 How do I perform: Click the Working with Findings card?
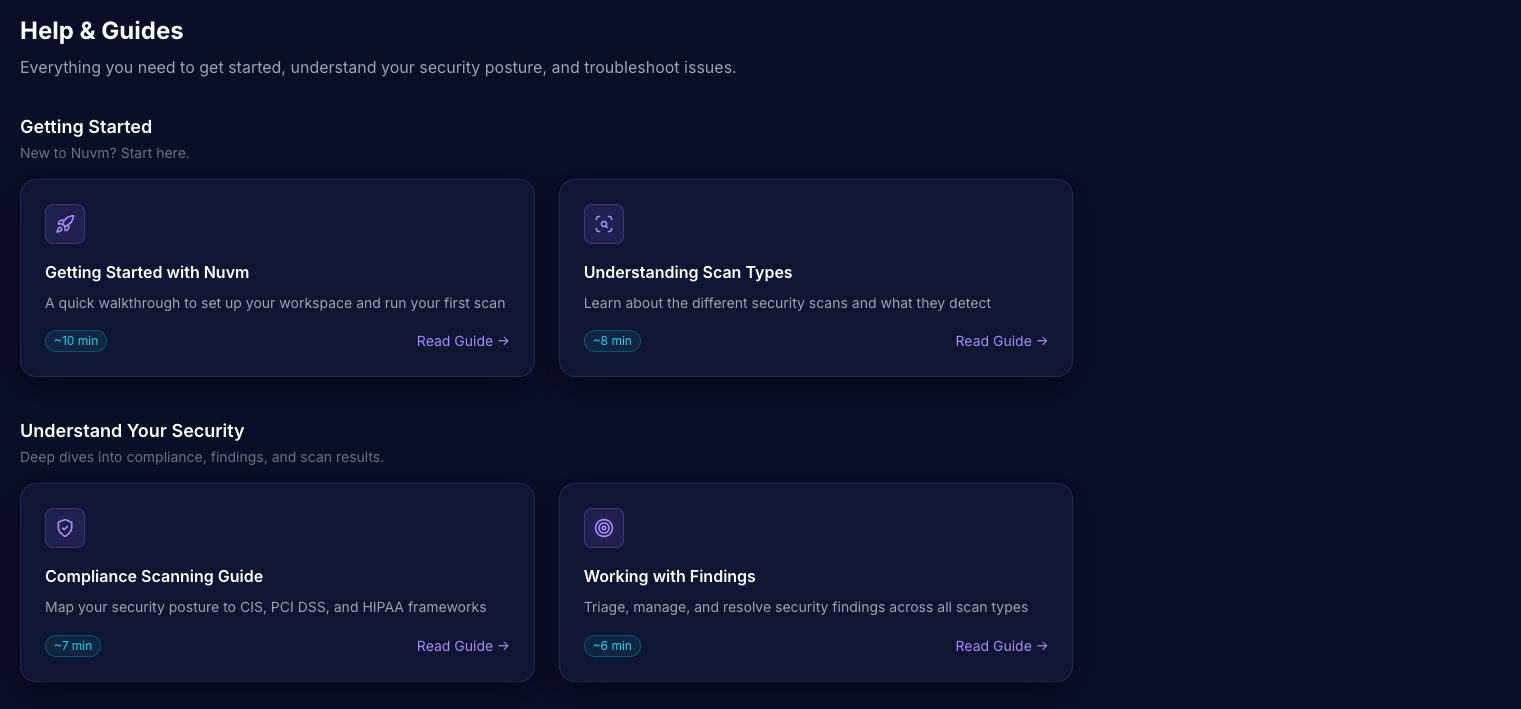[x=816, y=582]
